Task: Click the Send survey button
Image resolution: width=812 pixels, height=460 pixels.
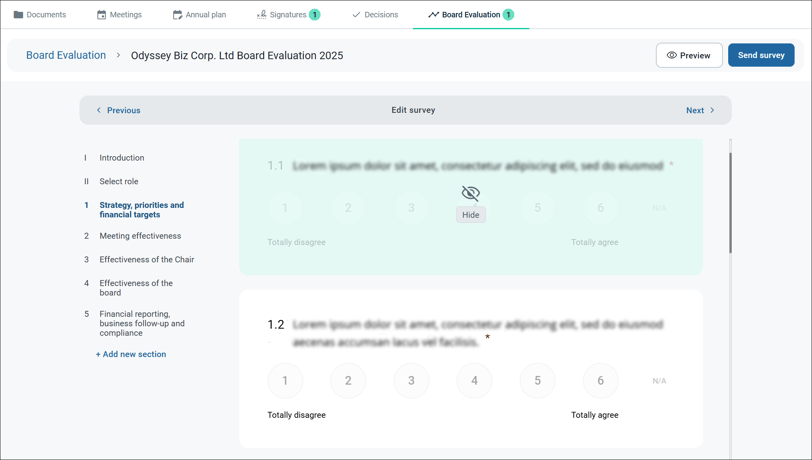Action: (x=761, y=55)
